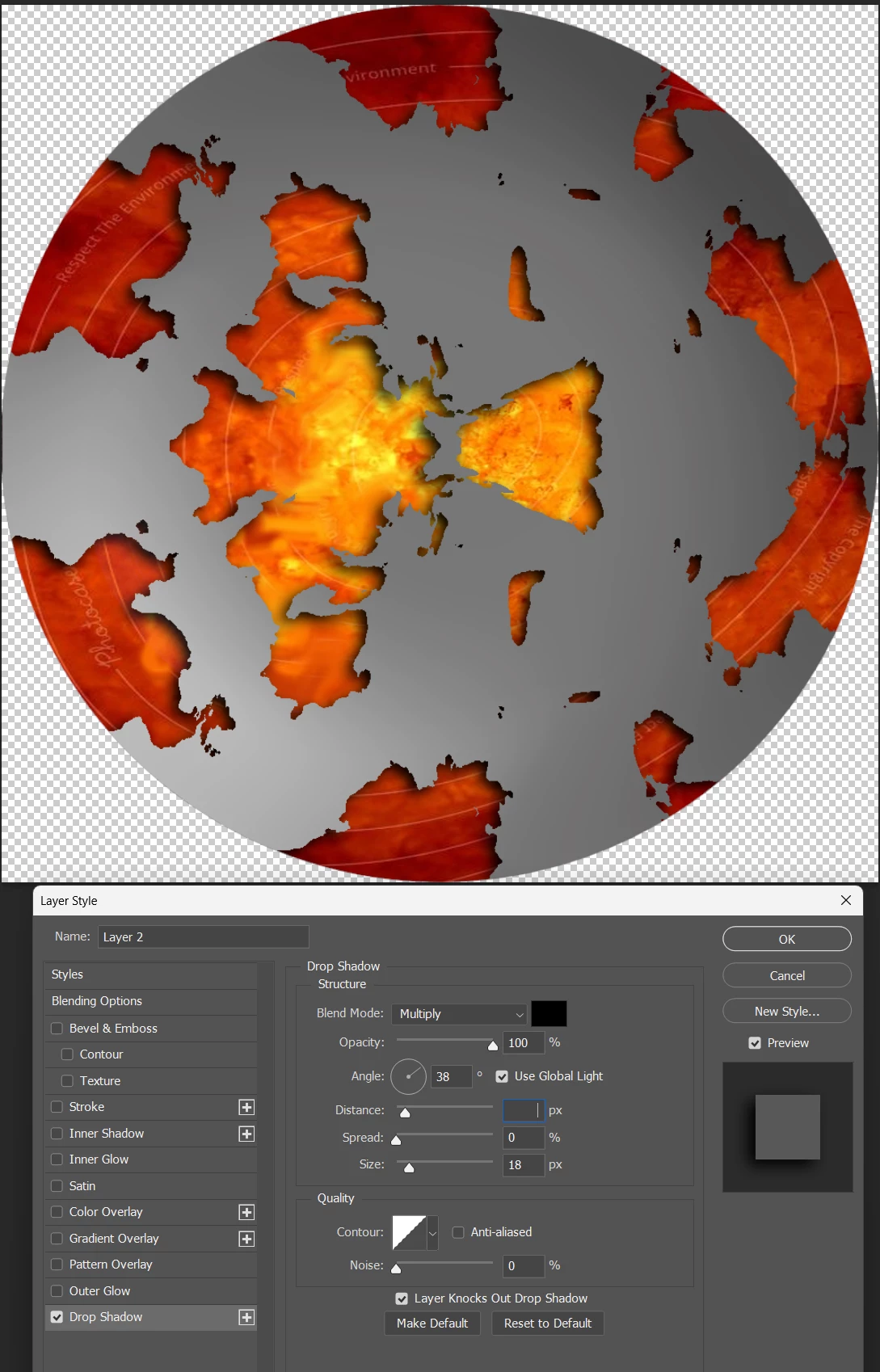The image size is (880, 1372).
Task: Click the Angle value field
Action: tap(451, 1076)
